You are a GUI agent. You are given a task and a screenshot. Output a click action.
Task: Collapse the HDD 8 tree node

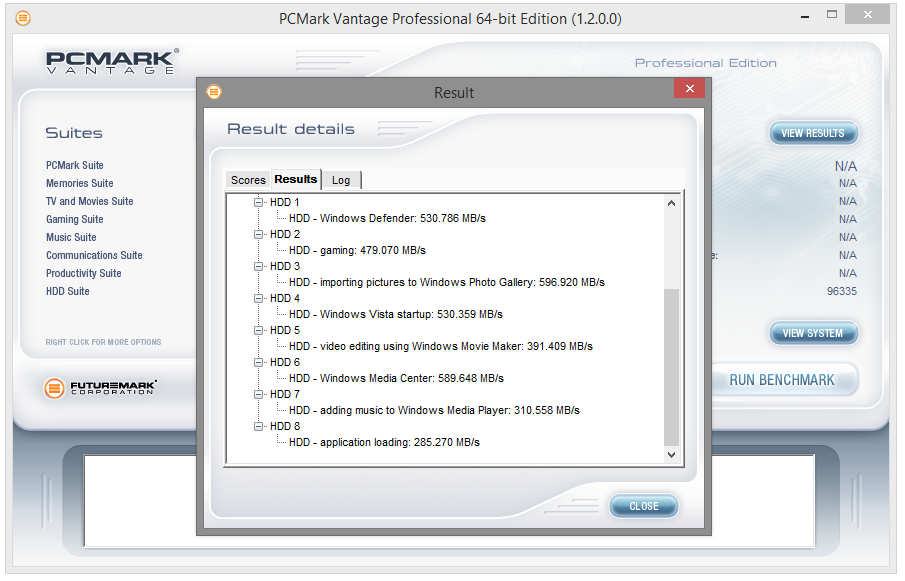[x=259, y=426]
